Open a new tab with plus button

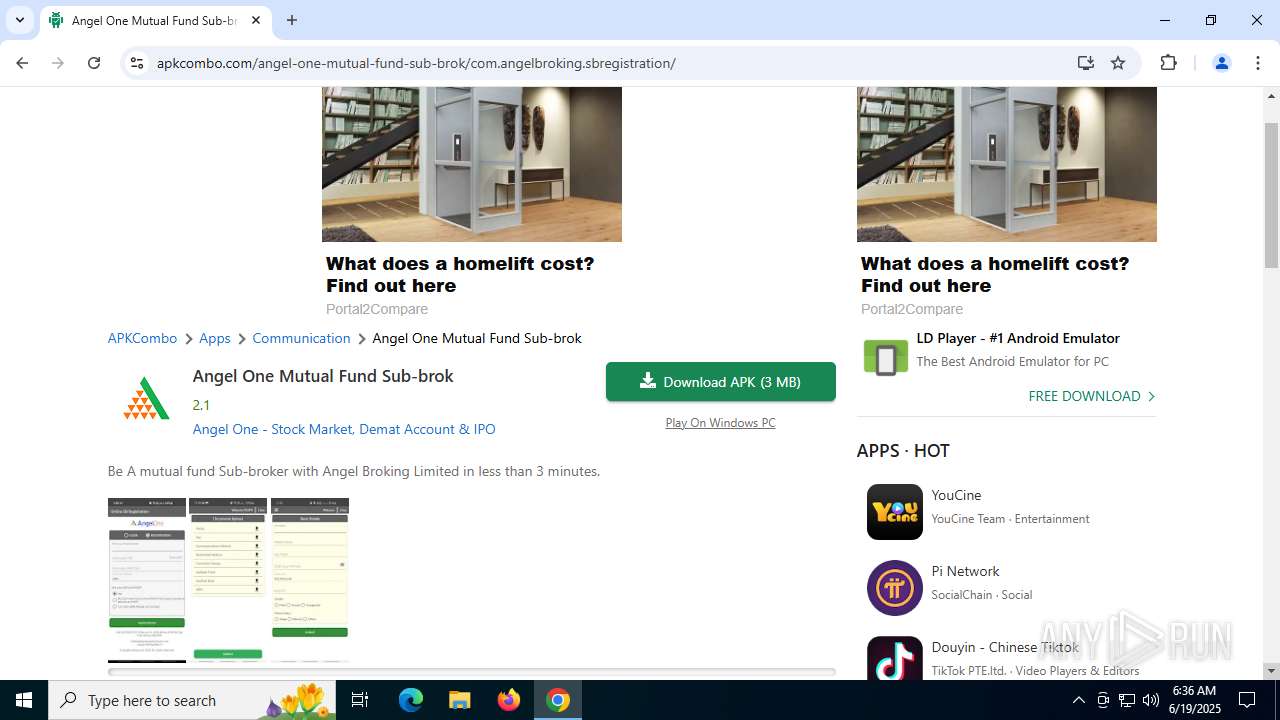click(x=292, y=20)
